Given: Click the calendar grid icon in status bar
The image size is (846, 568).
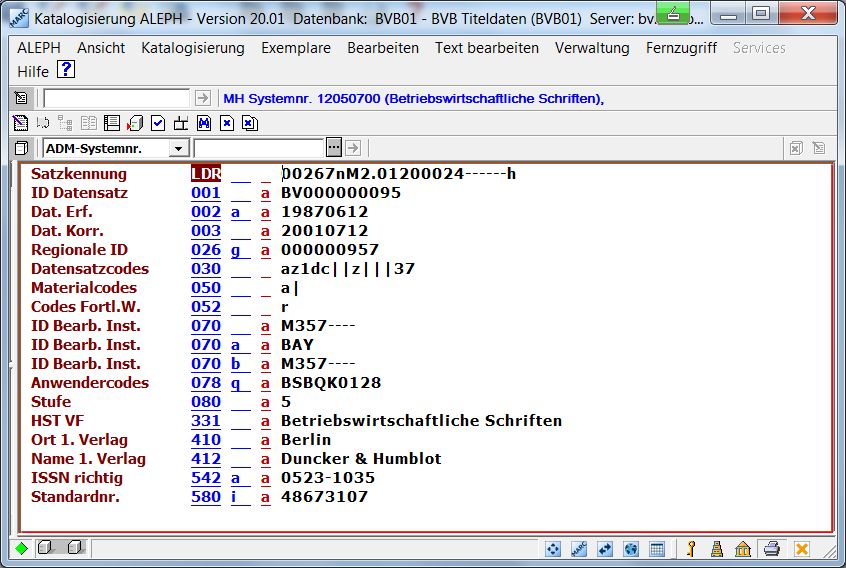Looking at the screenshot, I should coord(657,549).
